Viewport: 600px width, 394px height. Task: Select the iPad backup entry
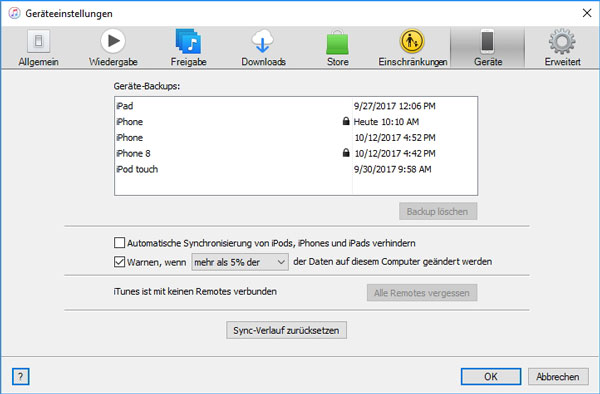coord(296,106)
